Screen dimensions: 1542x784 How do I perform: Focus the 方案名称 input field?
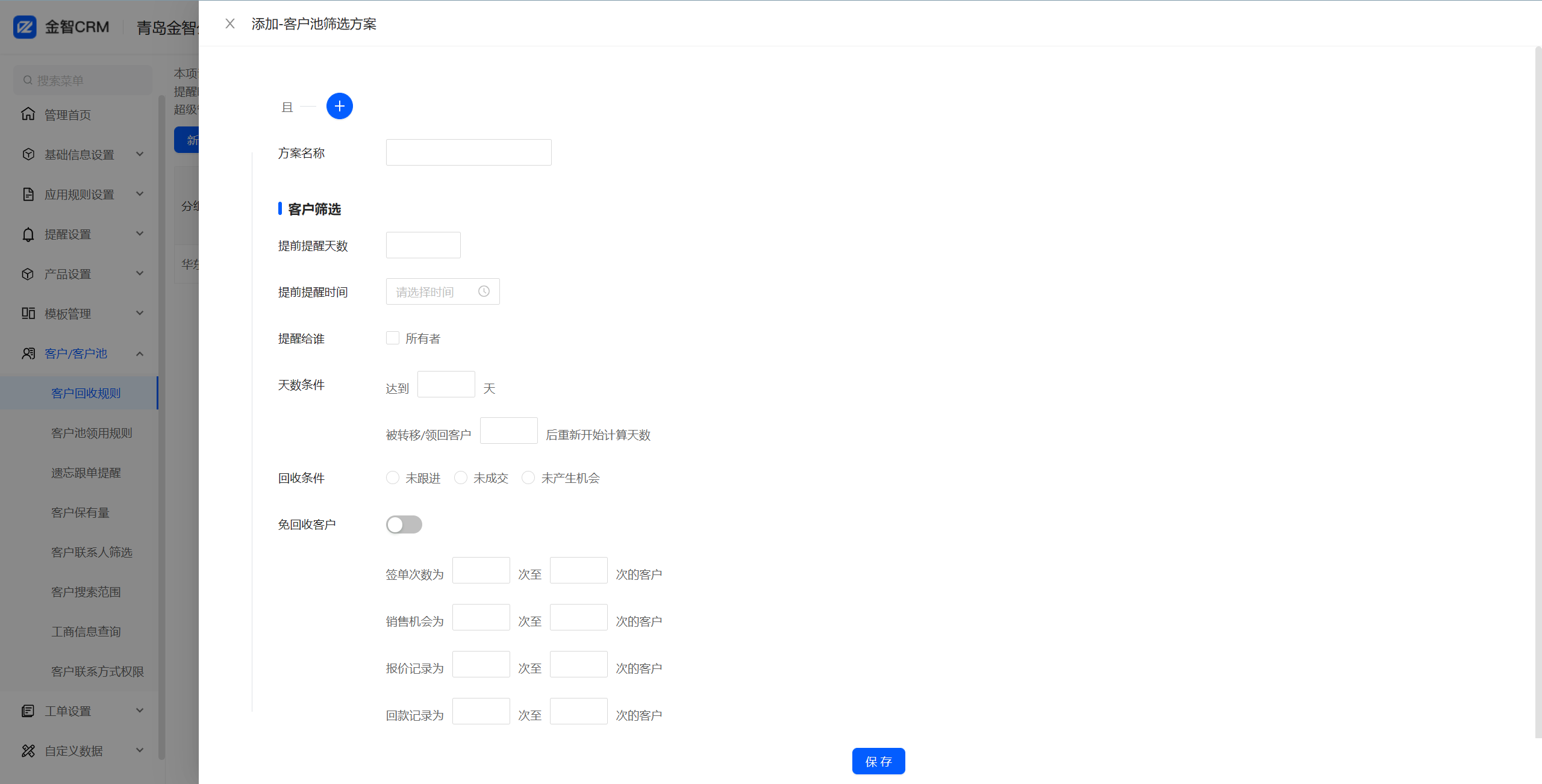pos(469,152)
